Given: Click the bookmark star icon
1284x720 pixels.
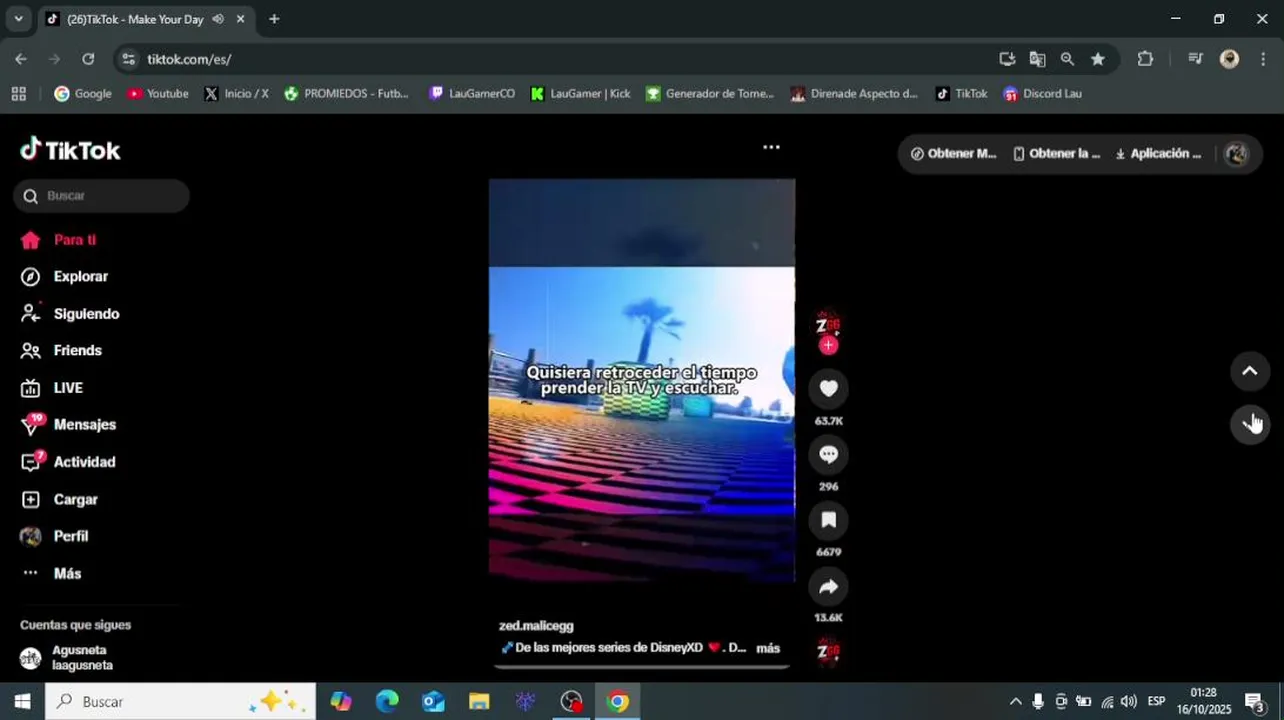Looking at the screenshot, I should (x=1098, y=59).
